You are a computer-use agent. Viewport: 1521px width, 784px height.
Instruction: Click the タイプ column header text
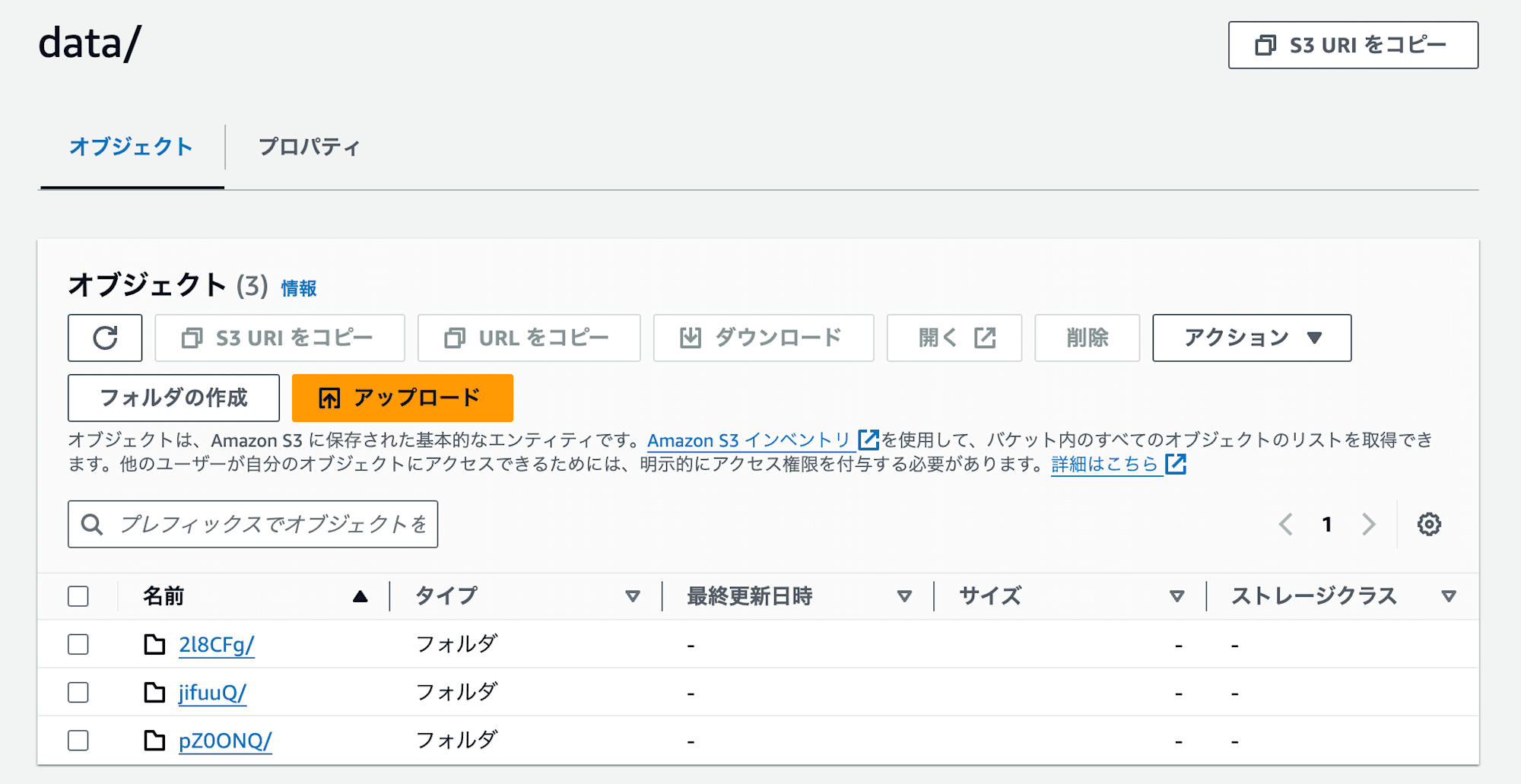coord(446,596)
